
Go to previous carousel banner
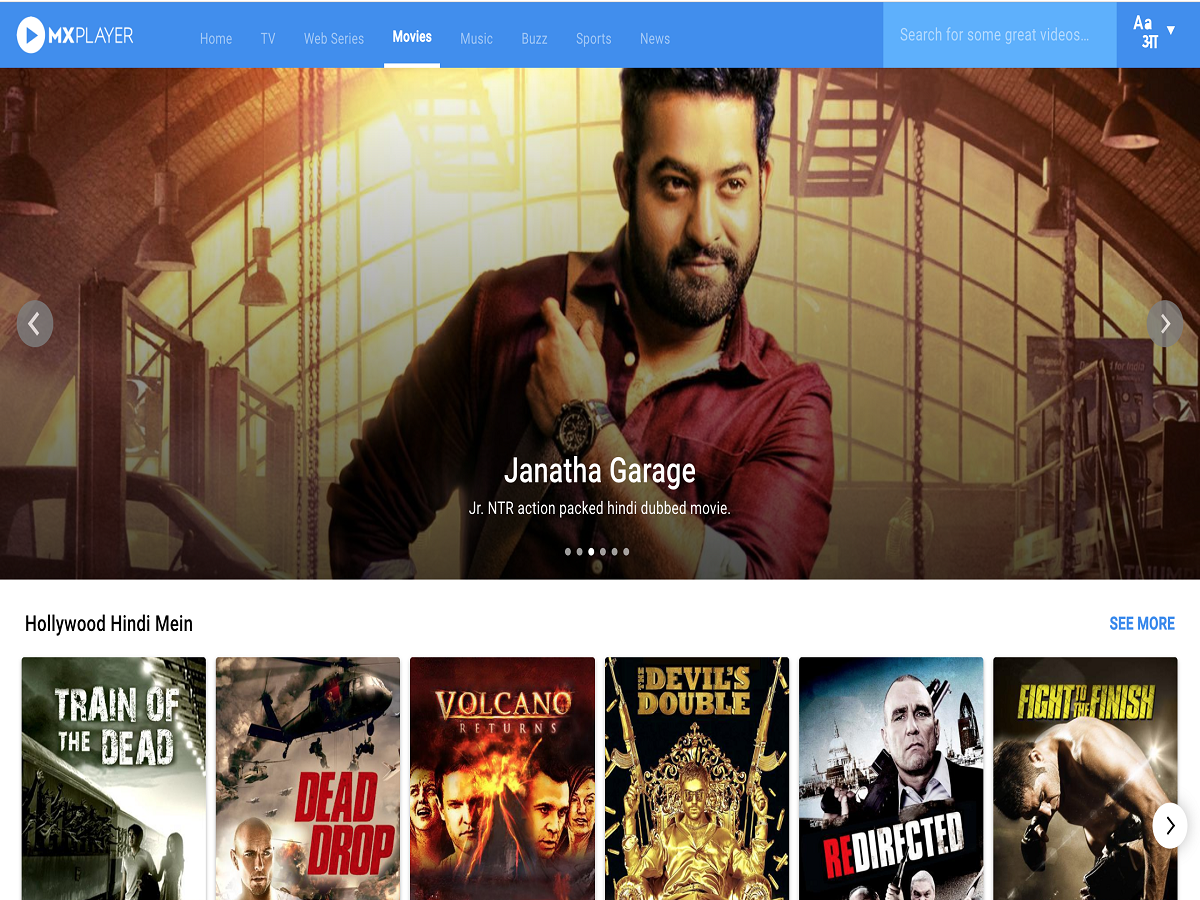tap(35, 324)
